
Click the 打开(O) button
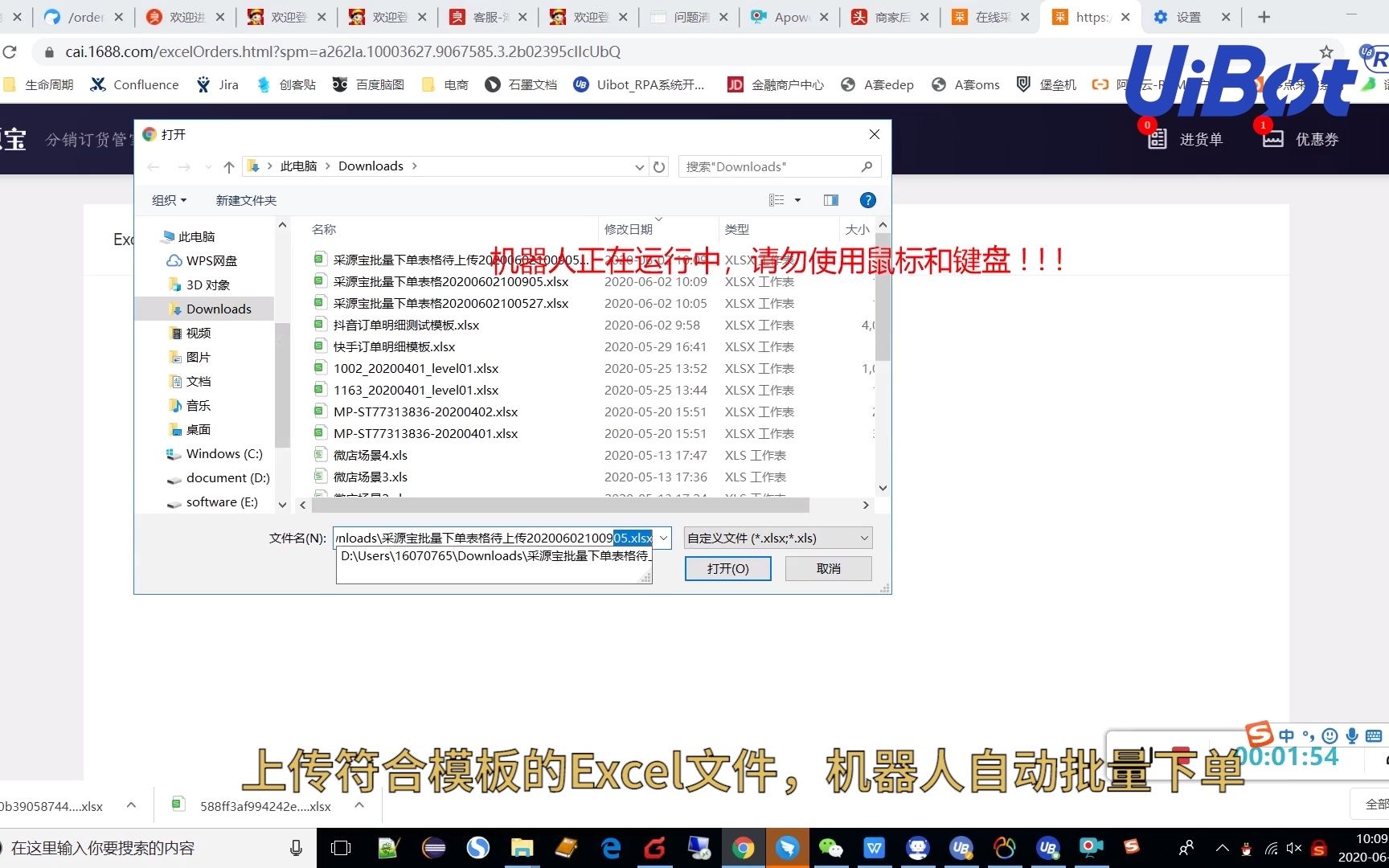tap(727, 568)
